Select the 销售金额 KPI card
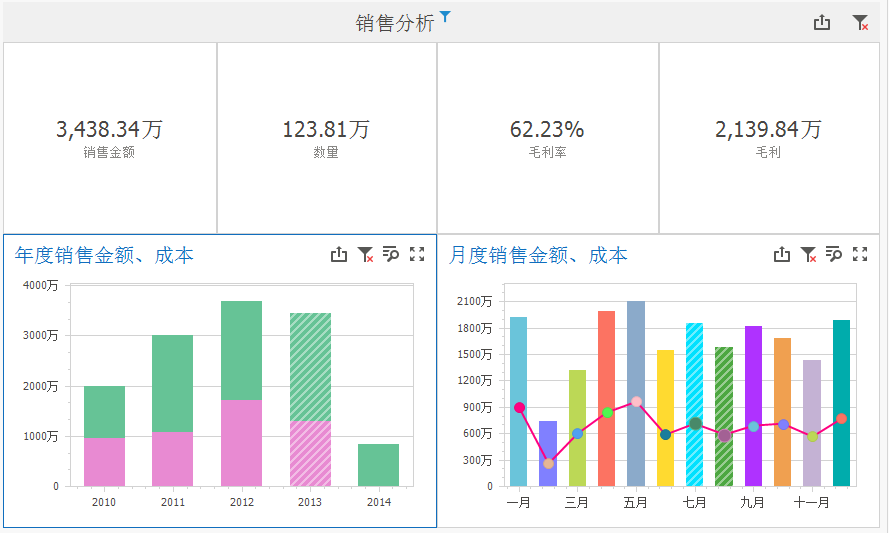 point(110,138)
